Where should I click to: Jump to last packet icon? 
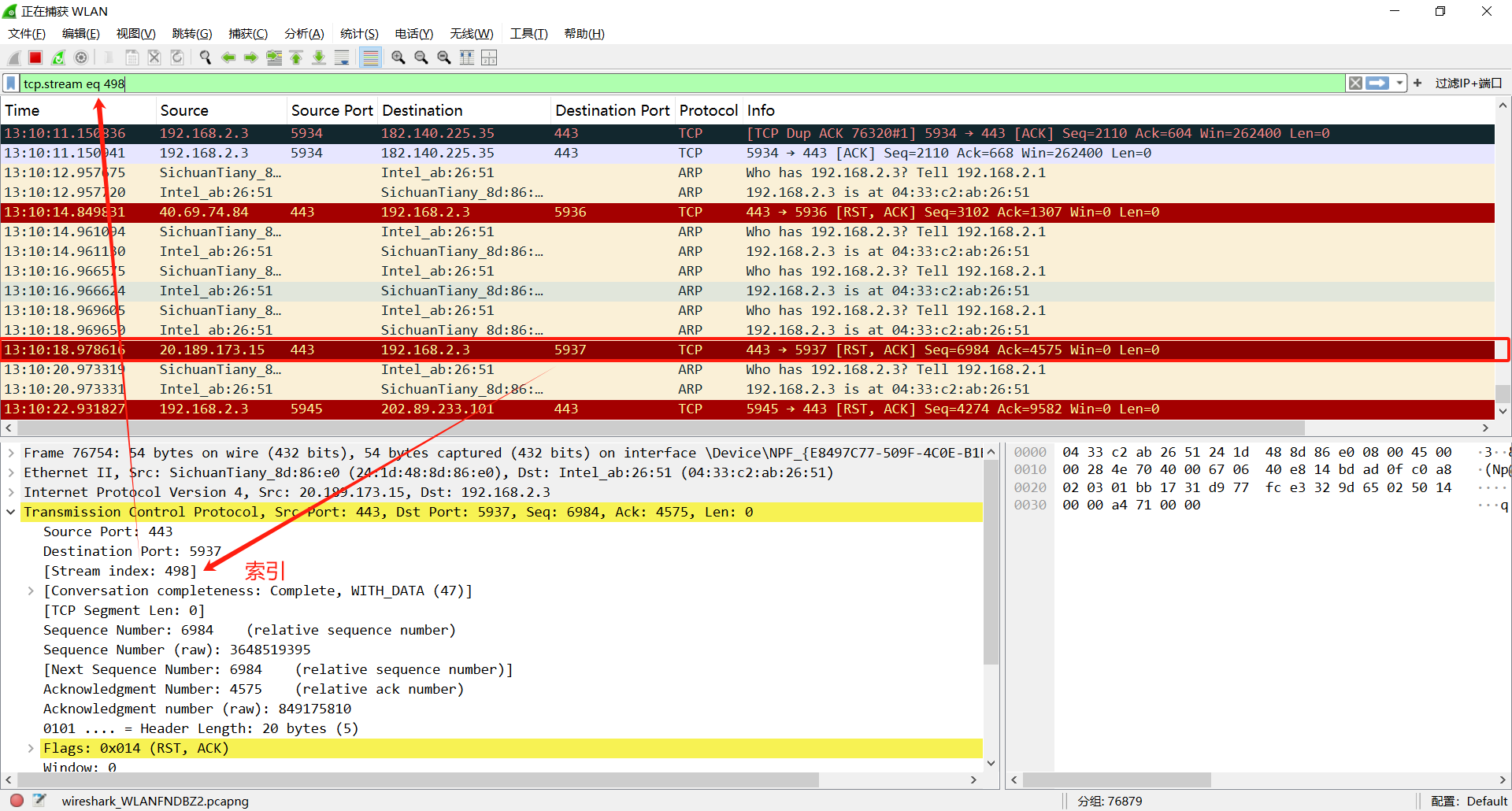coord(319,57)
